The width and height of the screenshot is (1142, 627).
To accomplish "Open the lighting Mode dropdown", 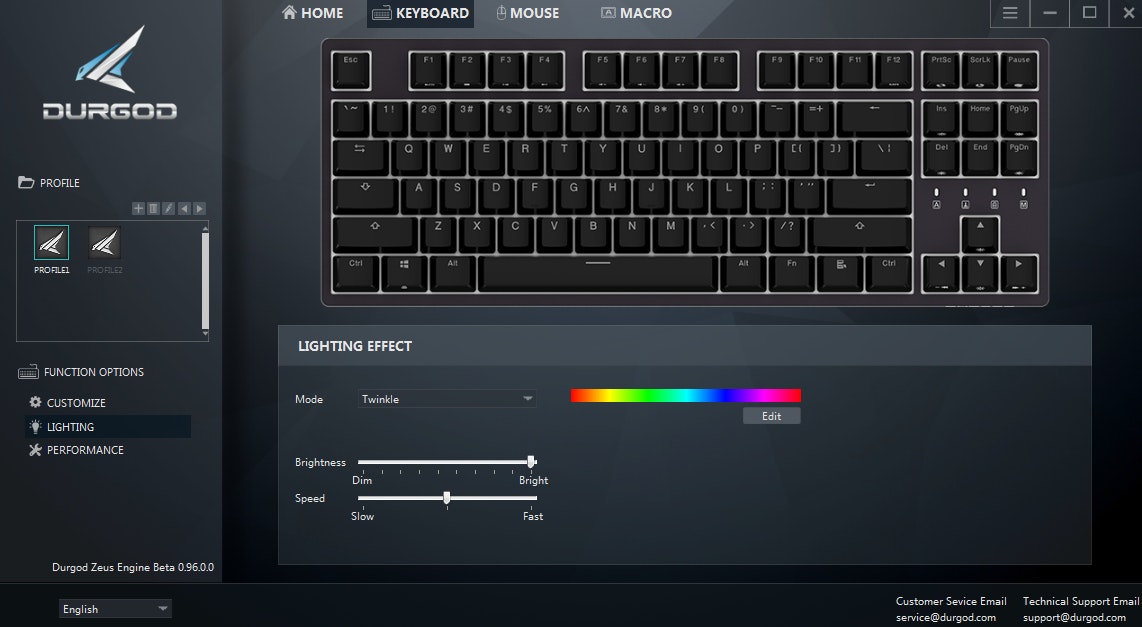I will click(x=446, y=399).
